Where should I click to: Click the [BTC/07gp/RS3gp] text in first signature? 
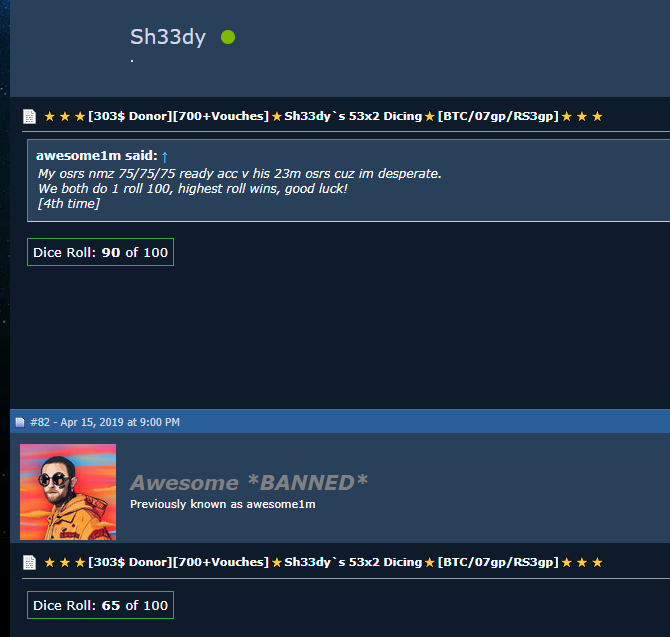[x=498, y=116]
